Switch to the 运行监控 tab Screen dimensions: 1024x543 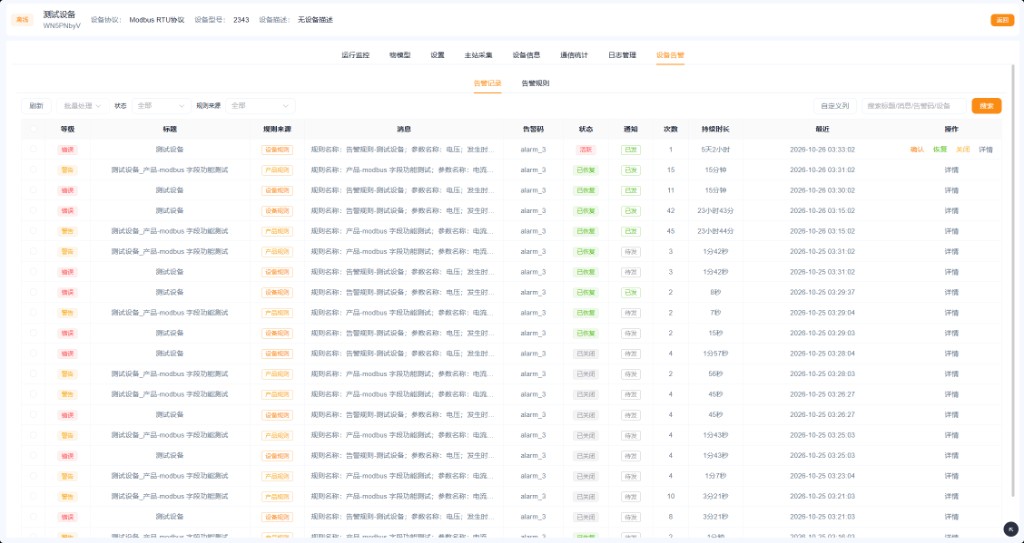355,55
